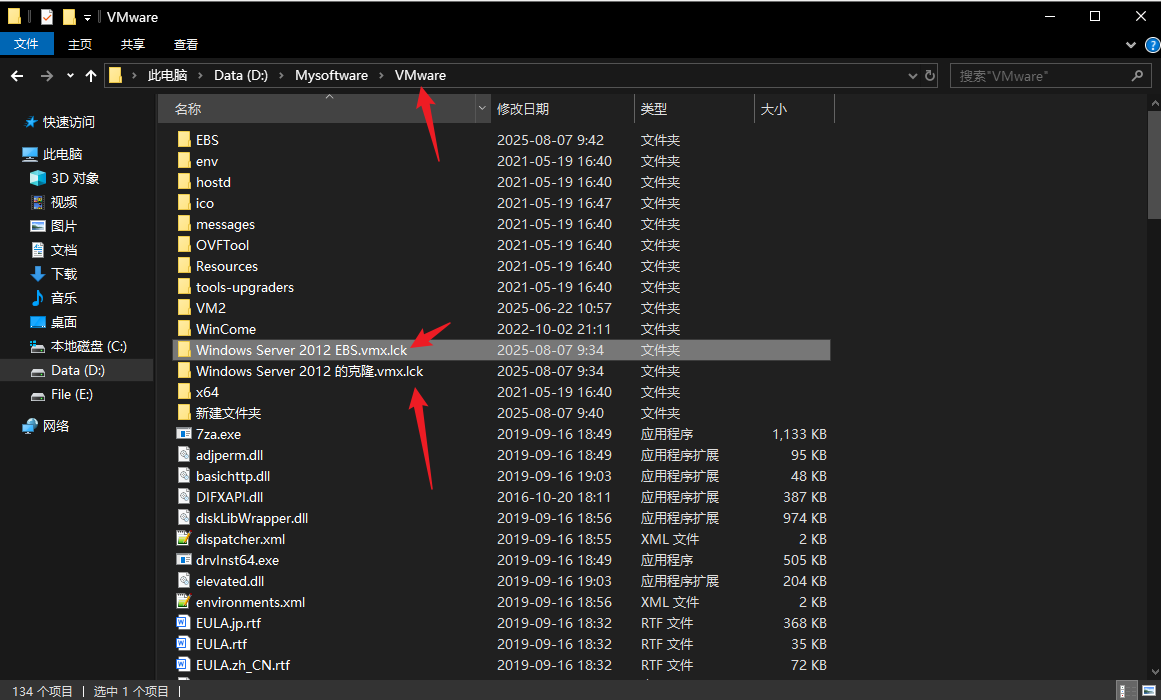
Task: Select the OVFTool folder icon
Action: click(184, 244)
